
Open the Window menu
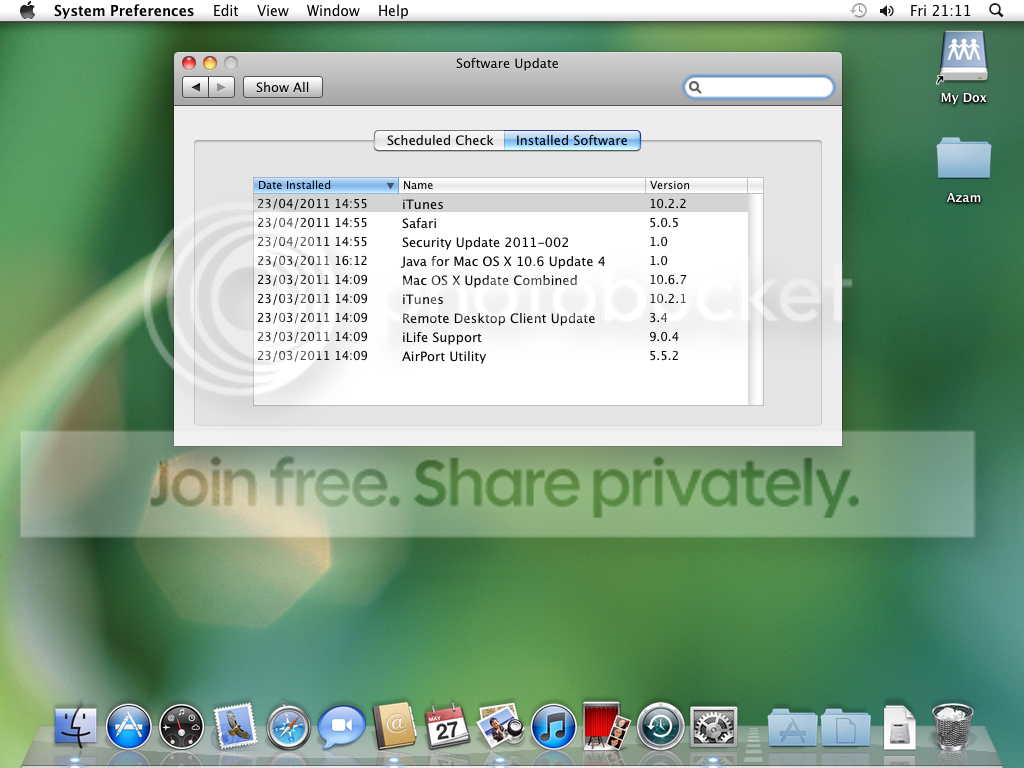(x=333, y=10)
